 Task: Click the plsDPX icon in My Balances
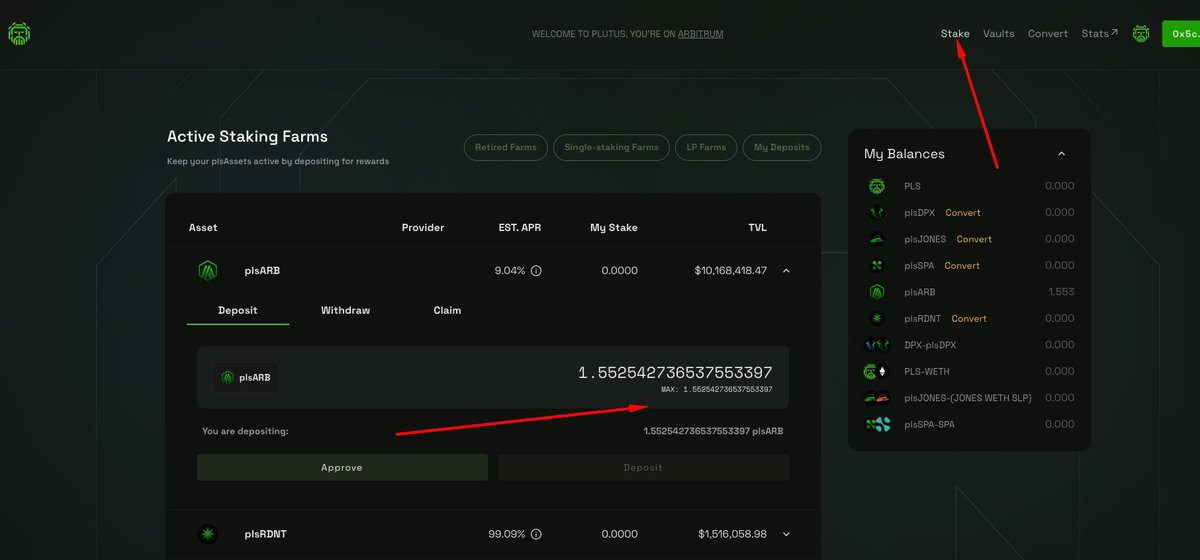[x=876, y=212]
